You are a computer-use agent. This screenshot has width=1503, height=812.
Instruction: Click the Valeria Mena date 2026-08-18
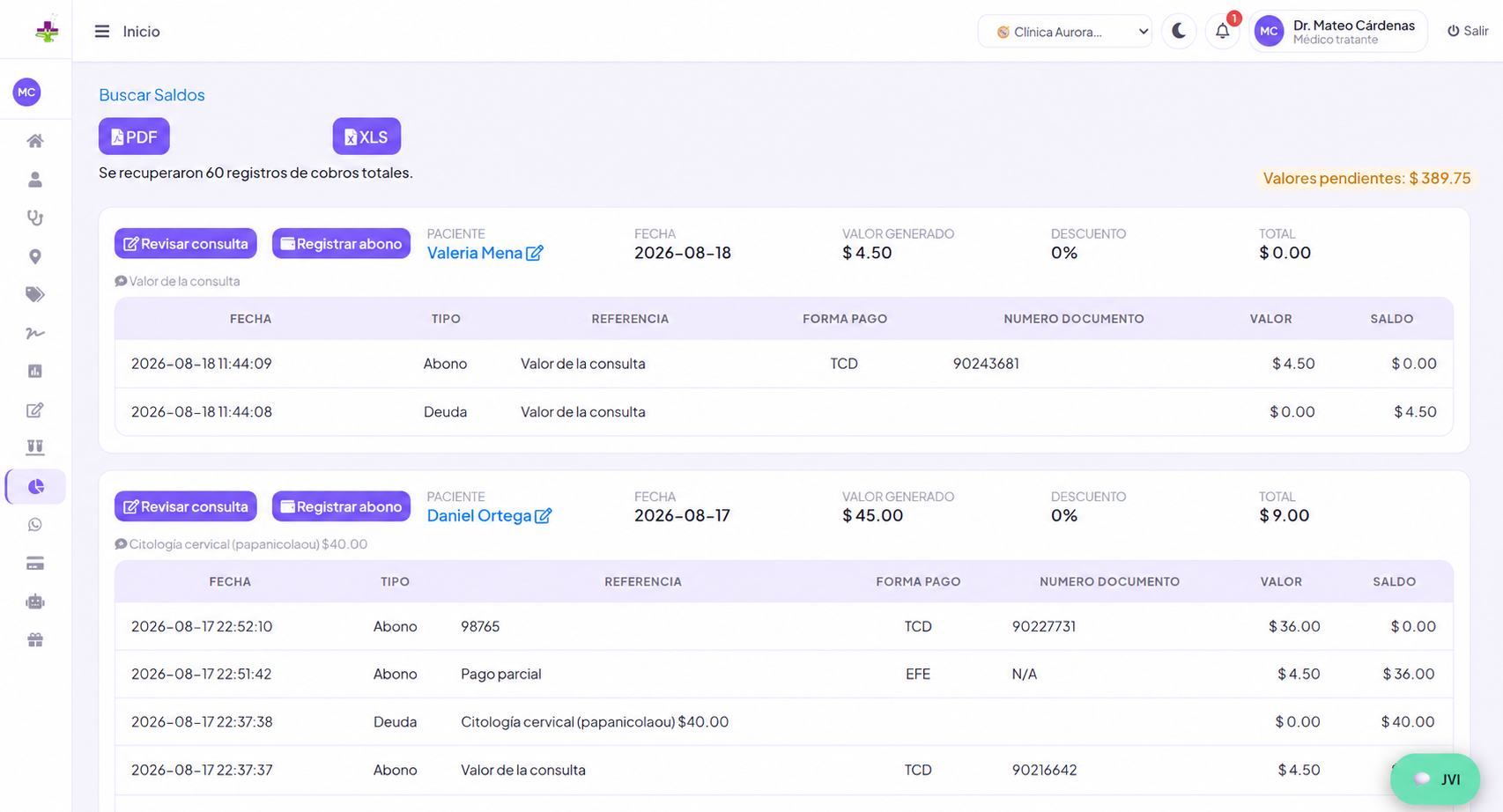(x=683, y=253)
